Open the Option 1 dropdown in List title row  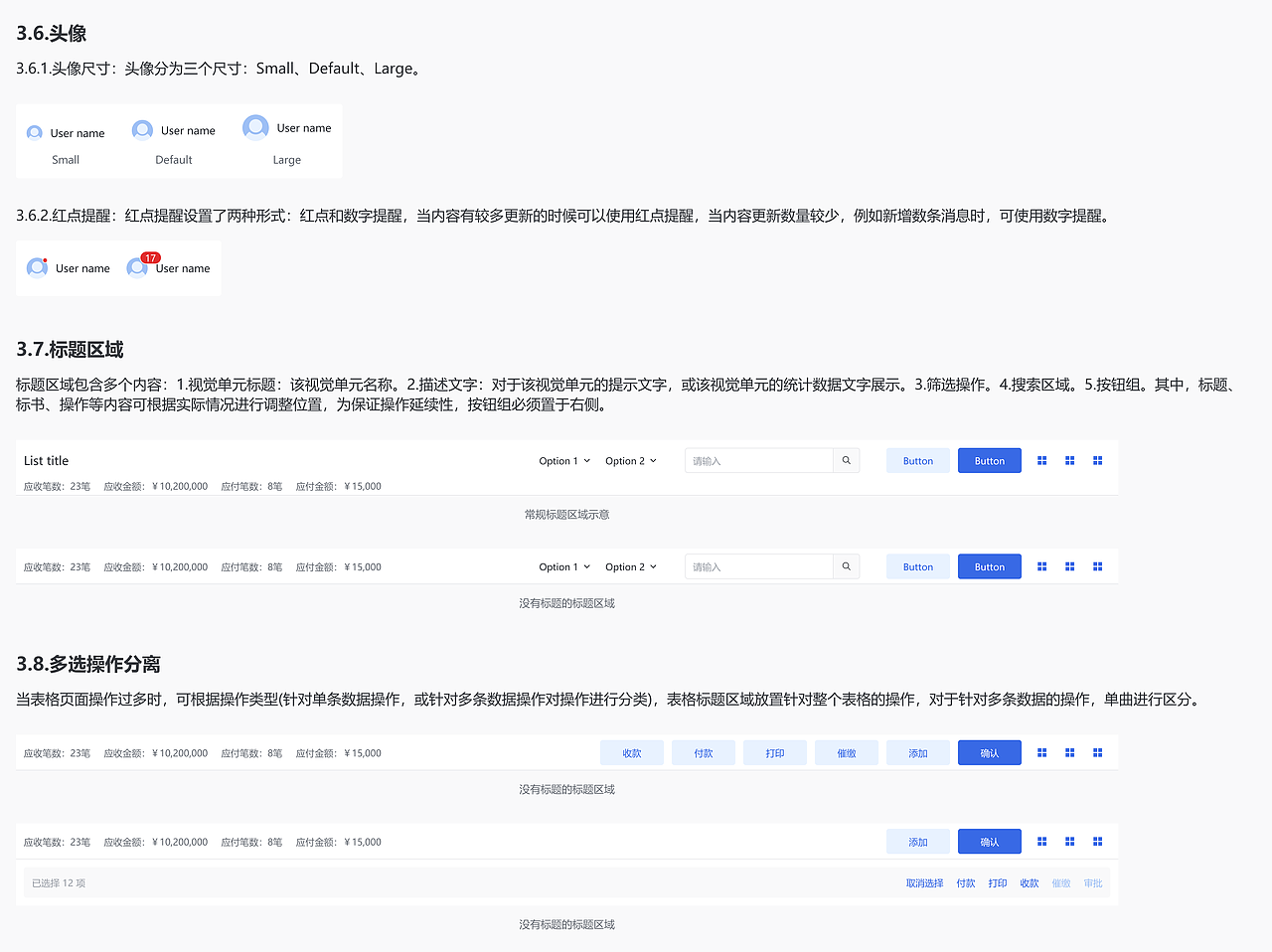(563, 460)
